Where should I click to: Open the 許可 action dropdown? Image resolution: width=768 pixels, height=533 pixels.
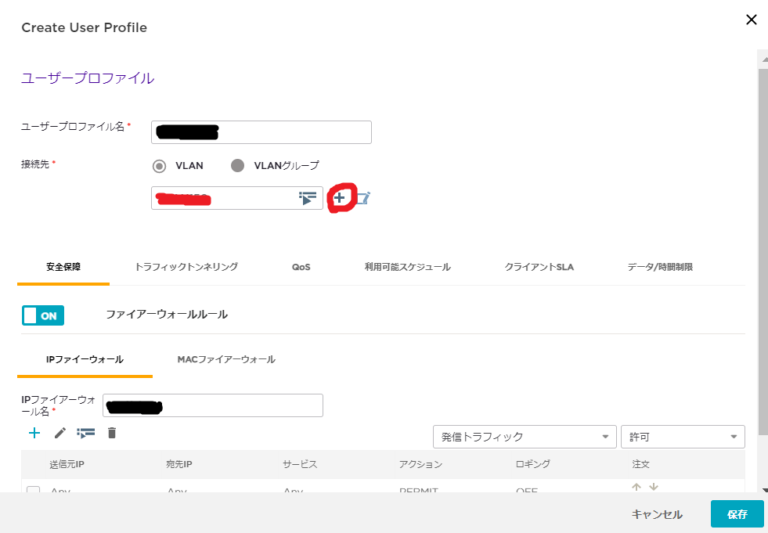pos(682,437)
